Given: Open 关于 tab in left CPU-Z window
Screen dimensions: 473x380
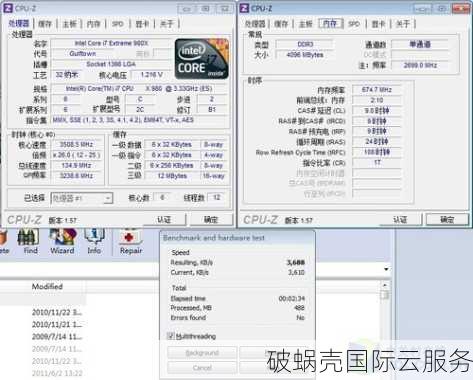Looking at the screenshot, I should (167, 24).
